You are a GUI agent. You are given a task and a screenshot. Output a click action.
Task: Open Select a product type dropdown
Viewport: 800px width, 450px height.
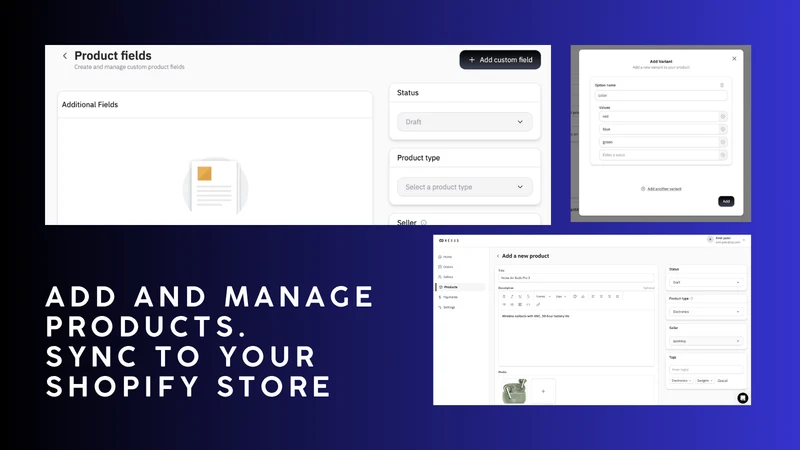pyautogui.click(x=464, y=187)
